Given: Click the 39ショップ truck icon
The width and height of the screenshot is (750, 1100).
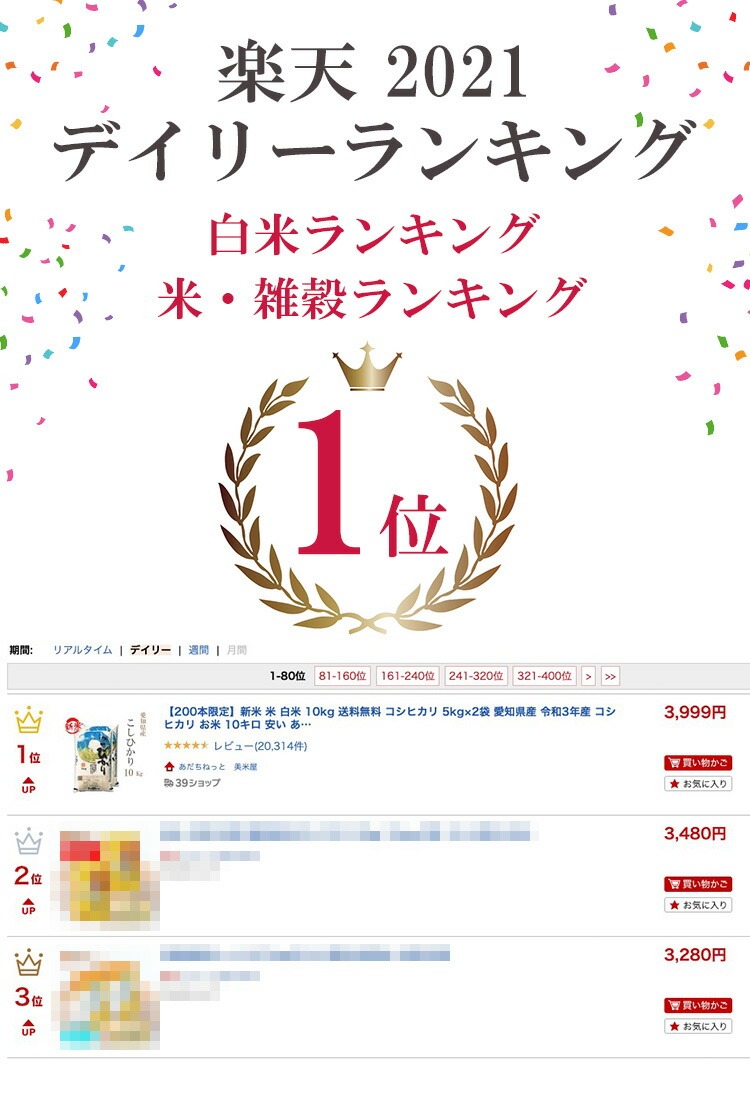Looking at the screenshot, I should [168, 782].
